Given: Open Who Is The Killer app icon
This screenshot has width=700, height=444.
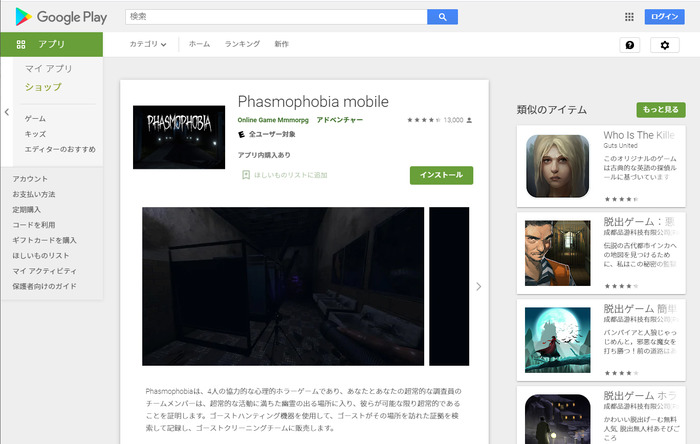Looking at the screenshot, I should tap(557, 166).
